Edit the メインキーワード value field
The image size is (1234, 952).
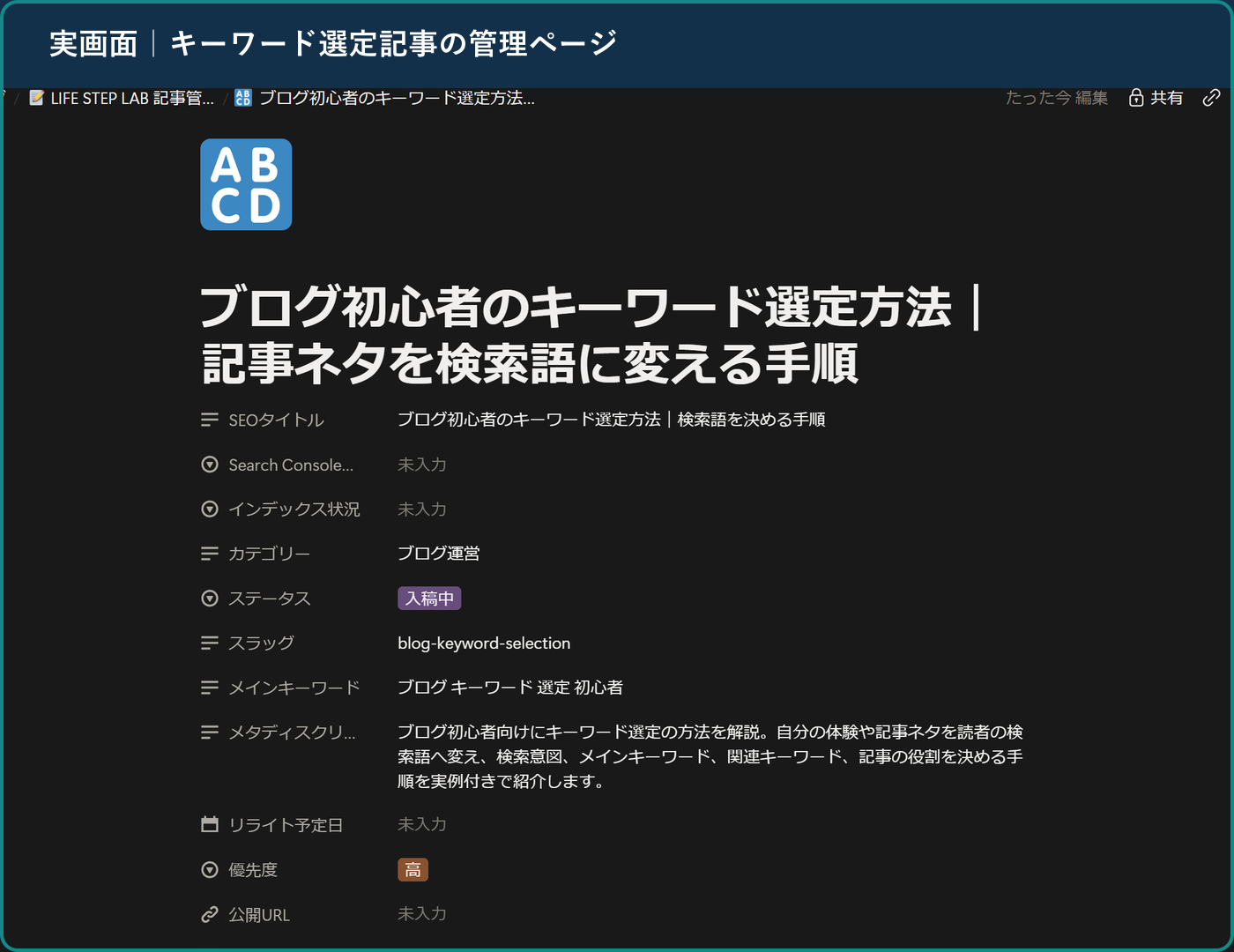point(510,688)
